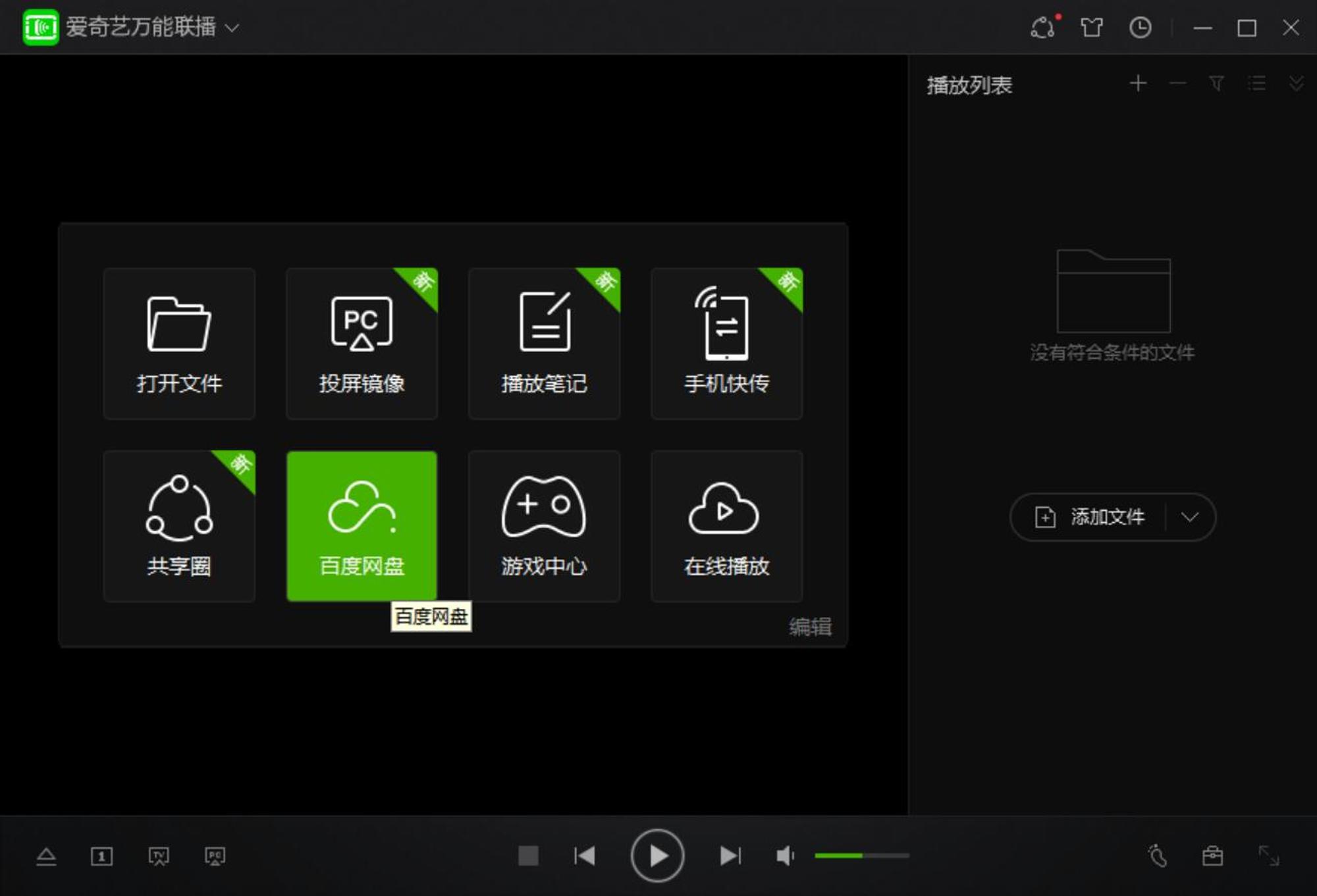
Task: Minimize the player window
Action: (x=1202, y=28)
